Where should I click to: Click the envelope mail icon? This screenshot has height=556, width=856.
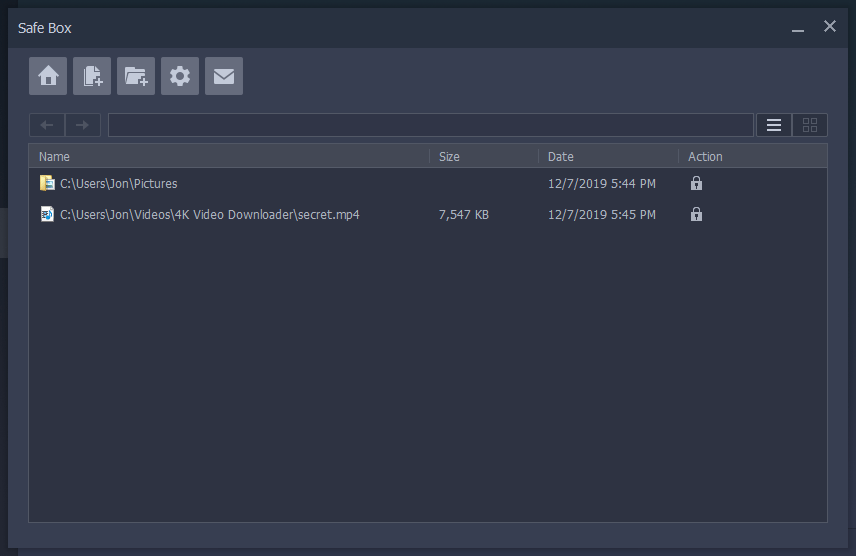click(x=224, y=76)
